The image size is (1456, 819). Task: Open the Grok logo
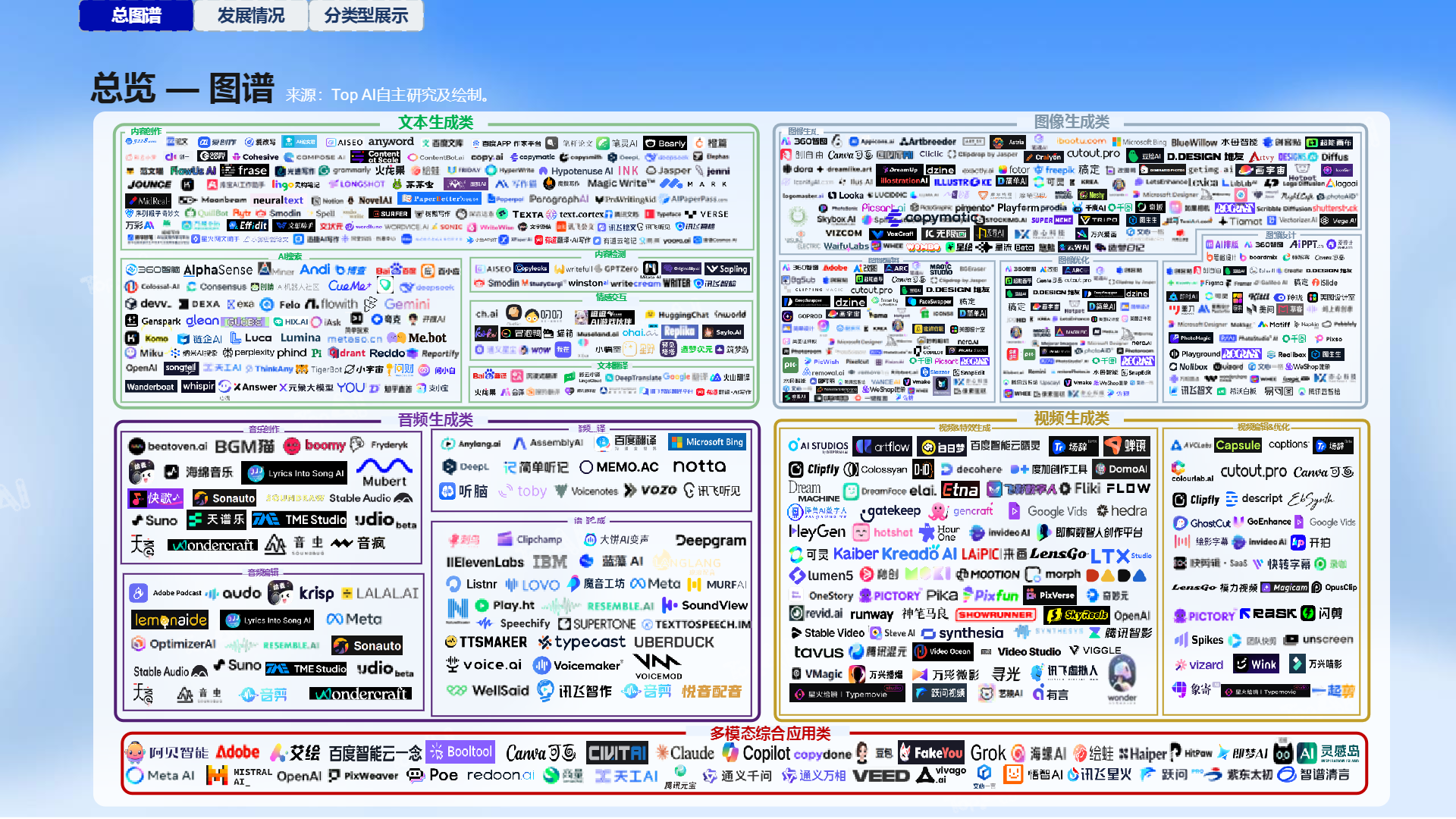(988, 753)
